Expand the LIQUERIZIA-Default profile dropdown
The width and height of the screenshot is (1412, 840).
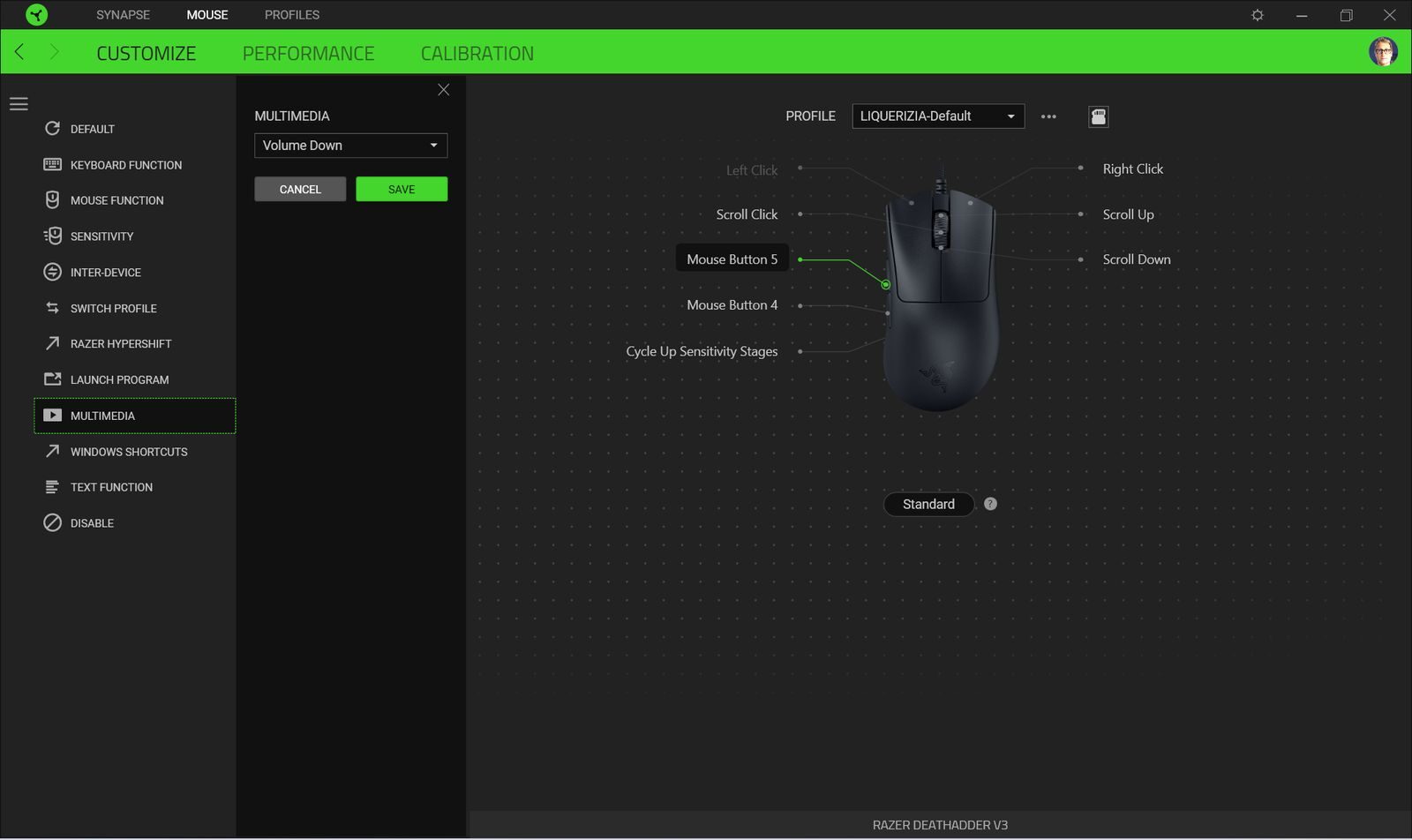pyautogui.click(x=937, y=116)
